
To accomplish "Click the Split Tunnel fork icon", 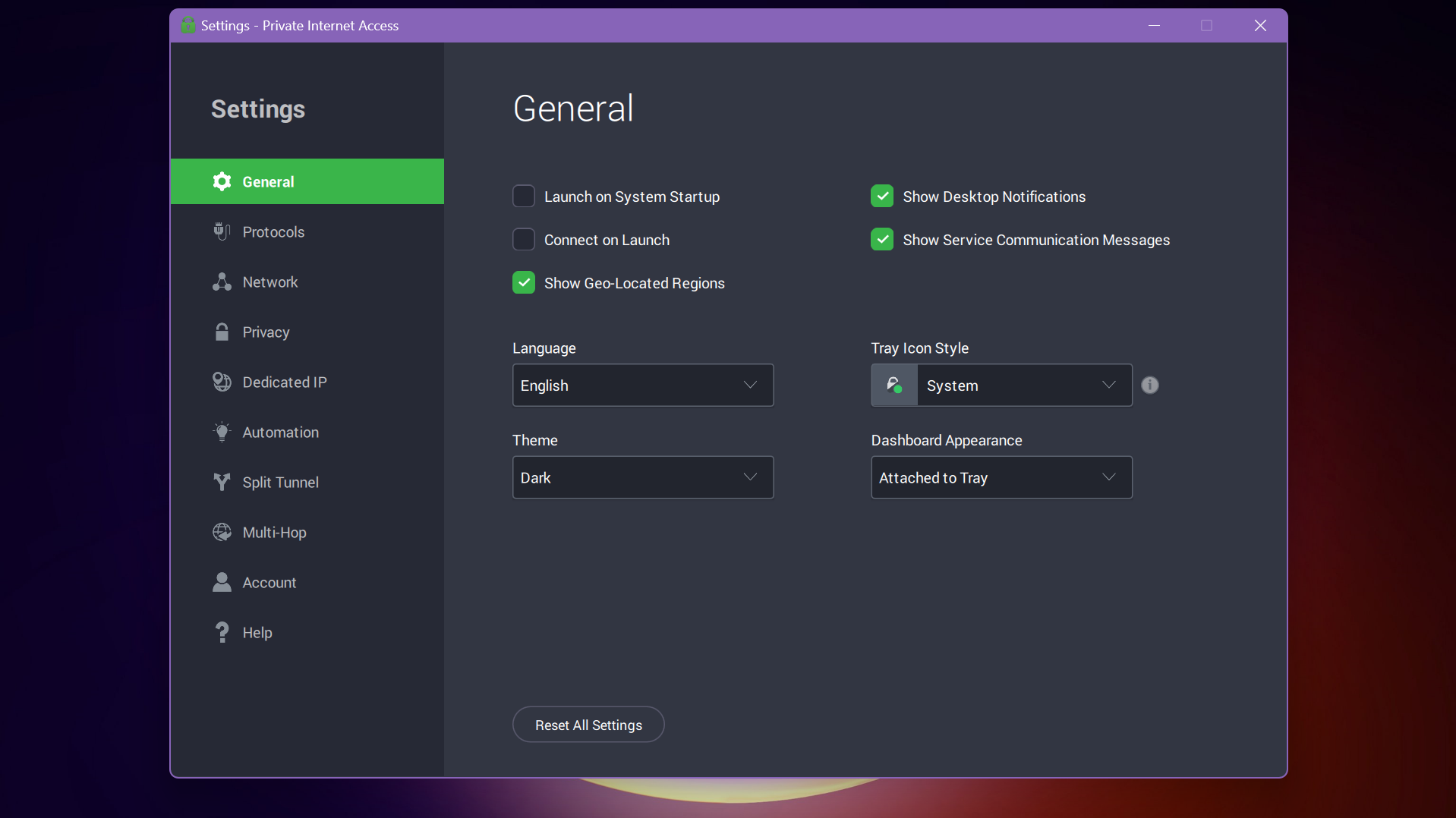I will [x=222, y=482].
